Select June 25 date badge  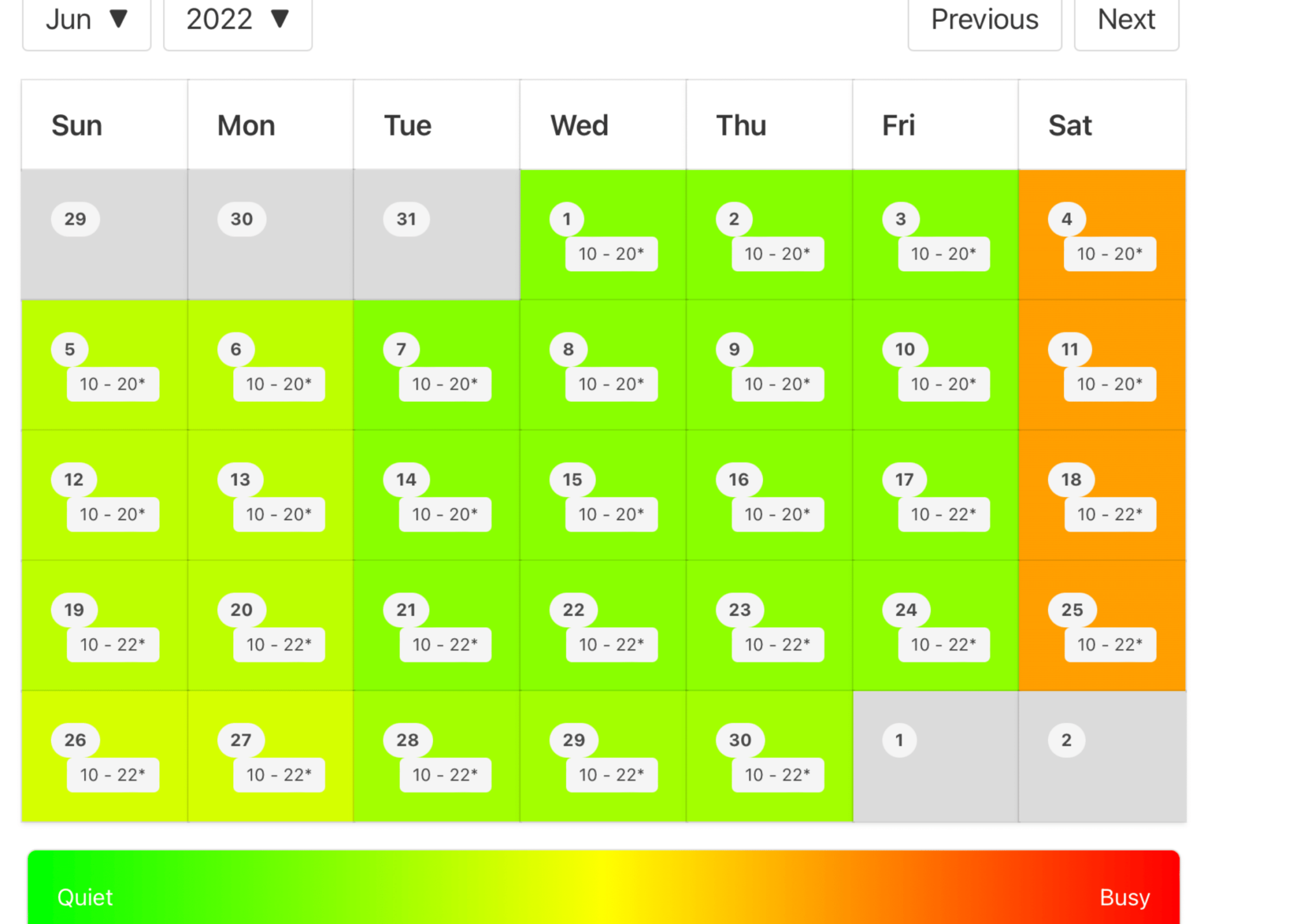(1072, 610)
